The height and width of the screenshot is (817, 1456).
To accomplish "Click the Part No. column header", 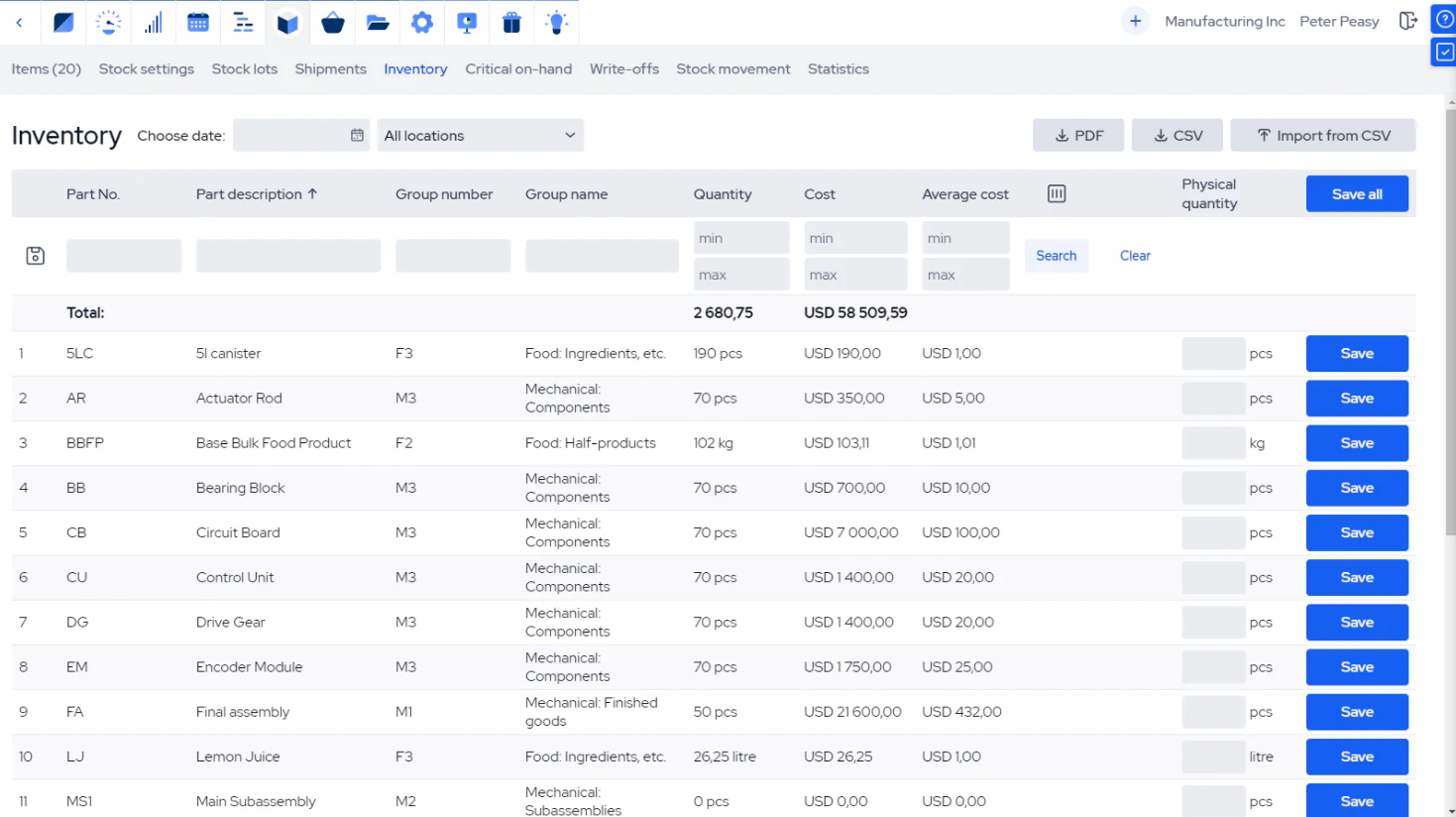I will pos(93,194).
